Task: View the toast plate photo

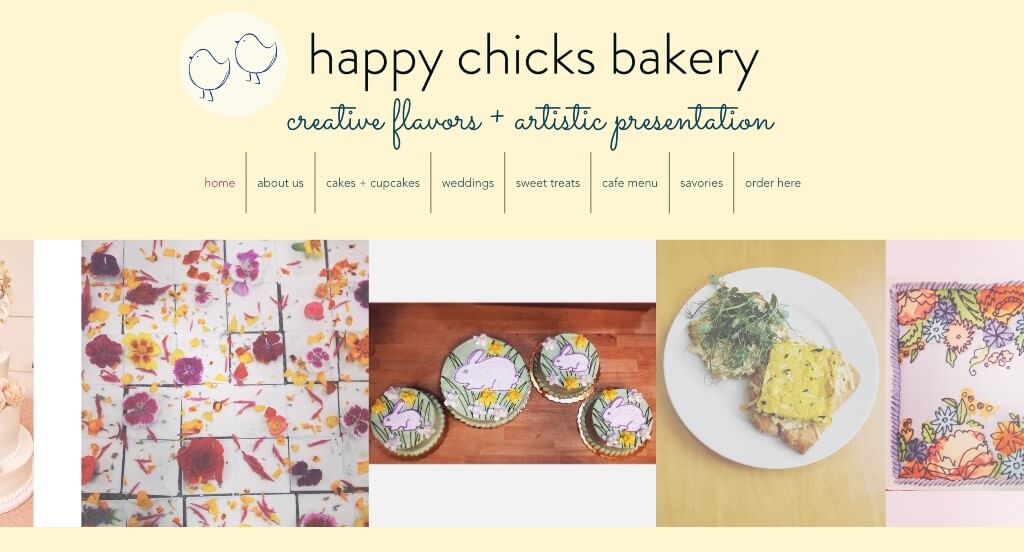Action: [x=771, y=383]
